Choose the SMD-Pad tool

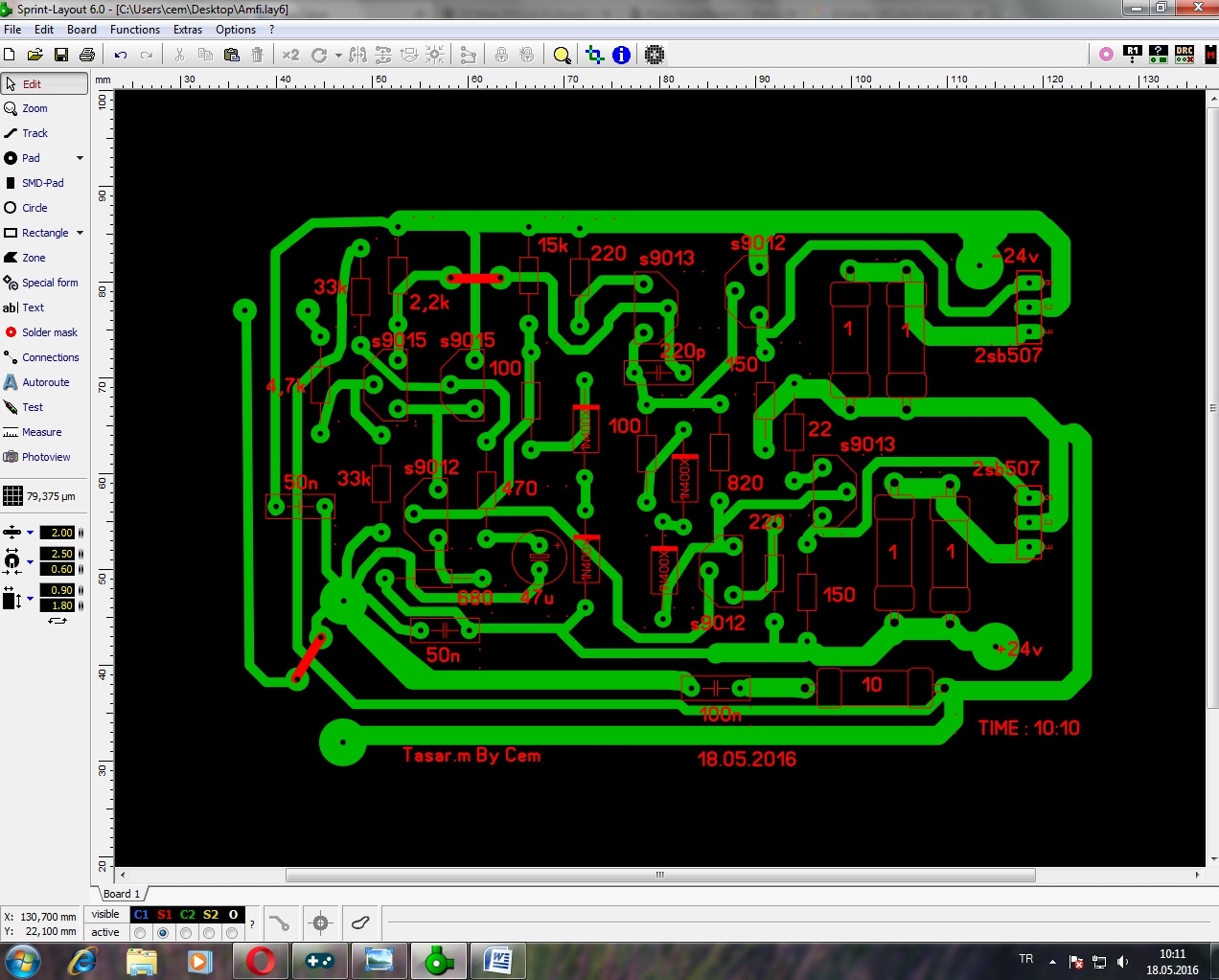42,183
